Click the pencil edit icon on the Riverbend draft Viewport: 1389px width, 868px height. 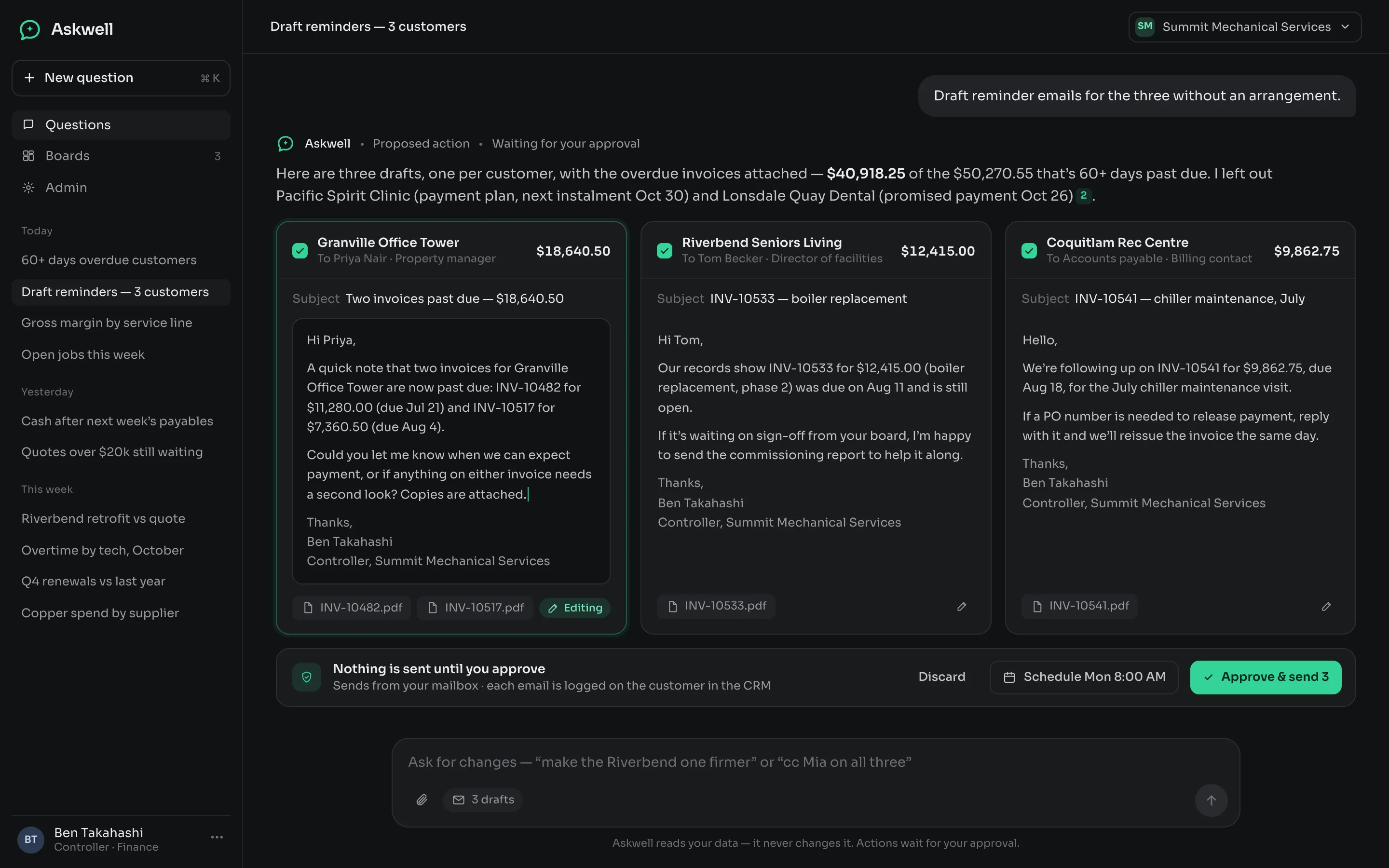click(961, 606)
